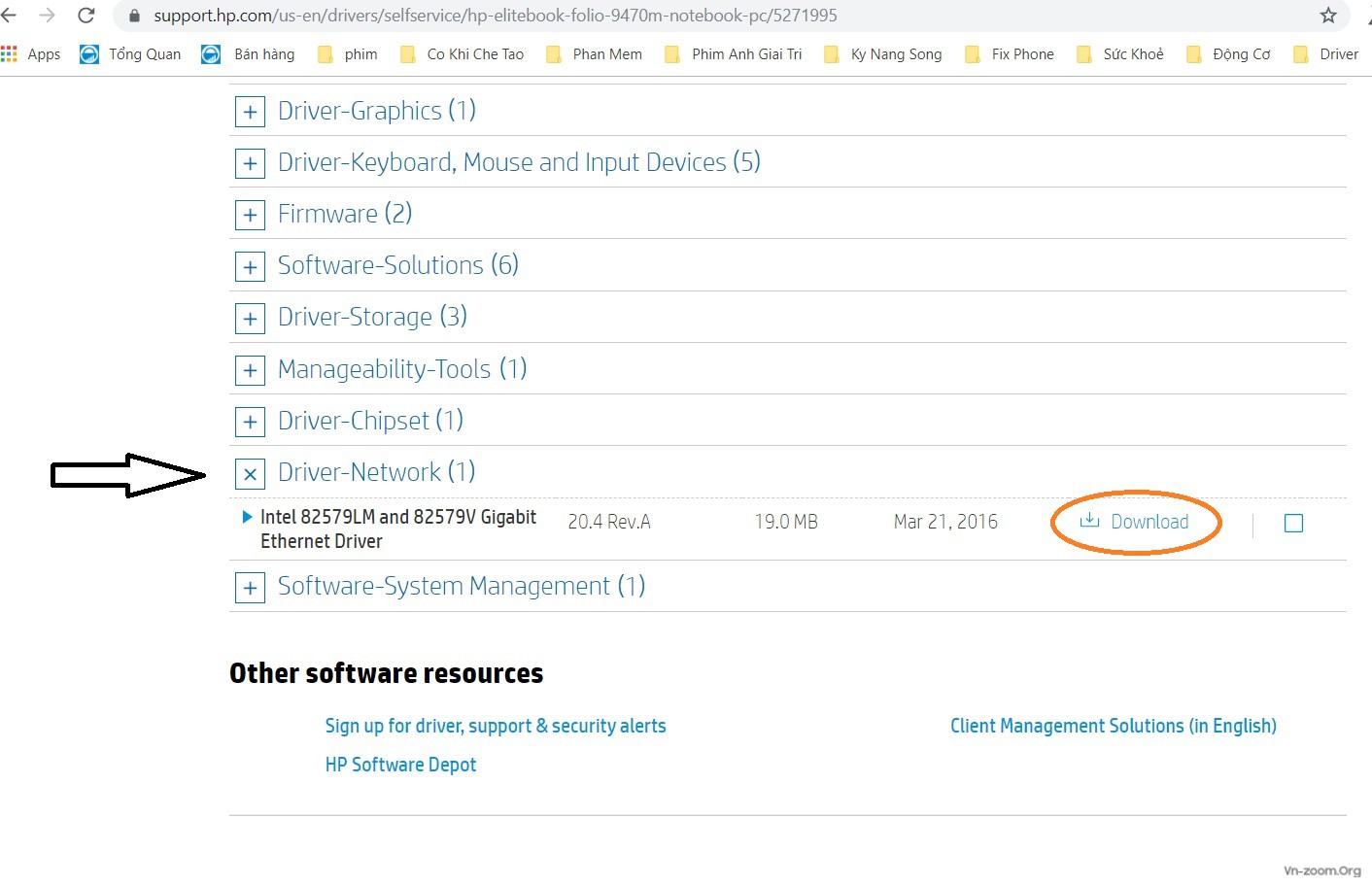1372x887 pixels.
Task: Click the address bar URL
Action: [x=496, y=16]
